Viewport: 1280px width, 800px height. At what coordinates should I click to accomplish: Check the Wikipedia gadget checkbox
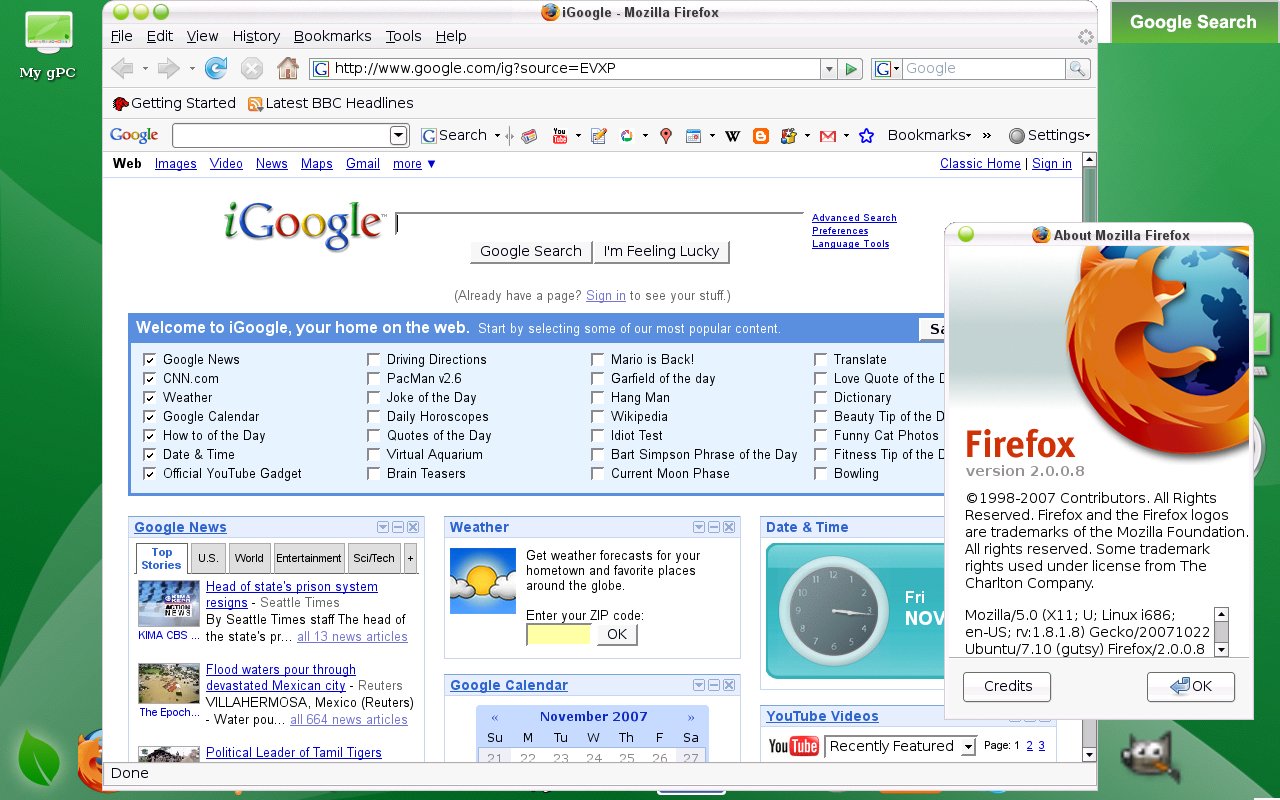(598, 417)
